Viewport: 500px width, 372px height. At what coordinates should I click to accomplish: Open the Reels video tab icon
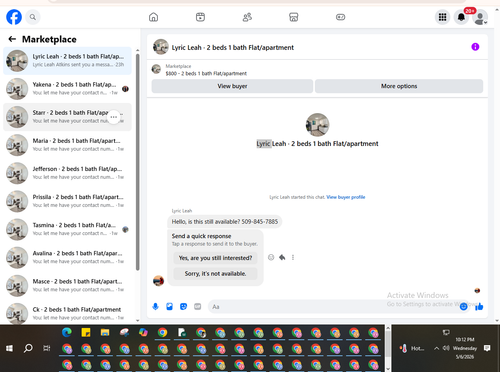(200, 17)
